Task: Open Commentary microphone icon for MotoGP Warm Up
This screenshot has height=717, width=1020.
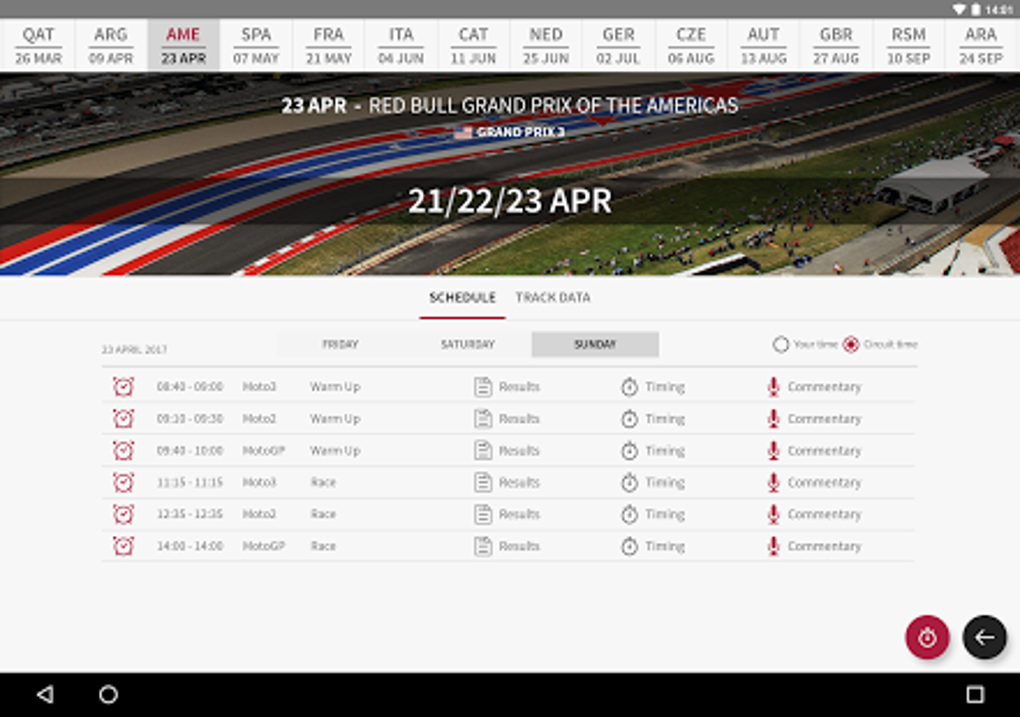Action: [773, 450]
